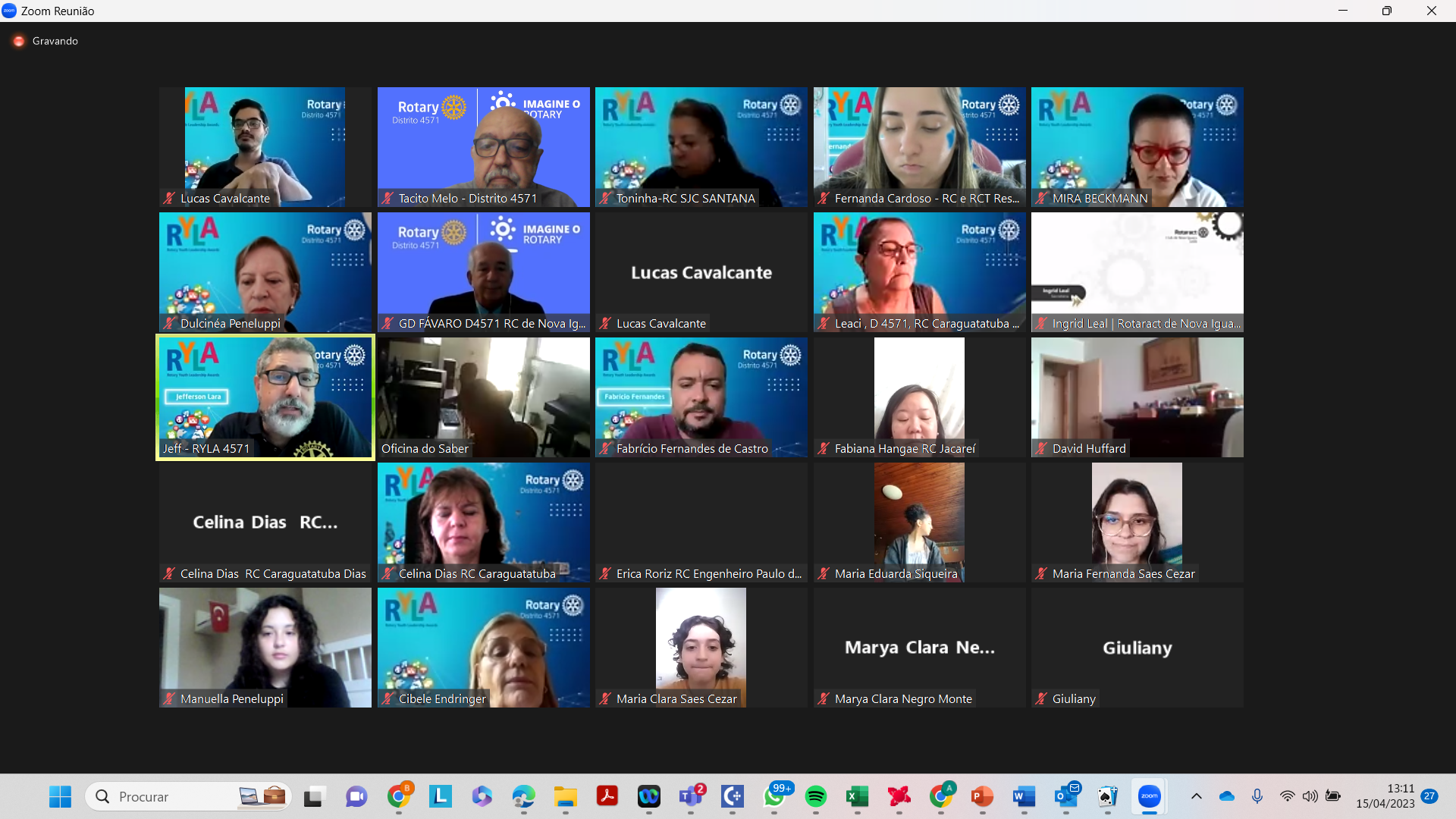Open Outlook from the taskbar
This screenshot has height=819, width=1456.
click(1065, 796)
